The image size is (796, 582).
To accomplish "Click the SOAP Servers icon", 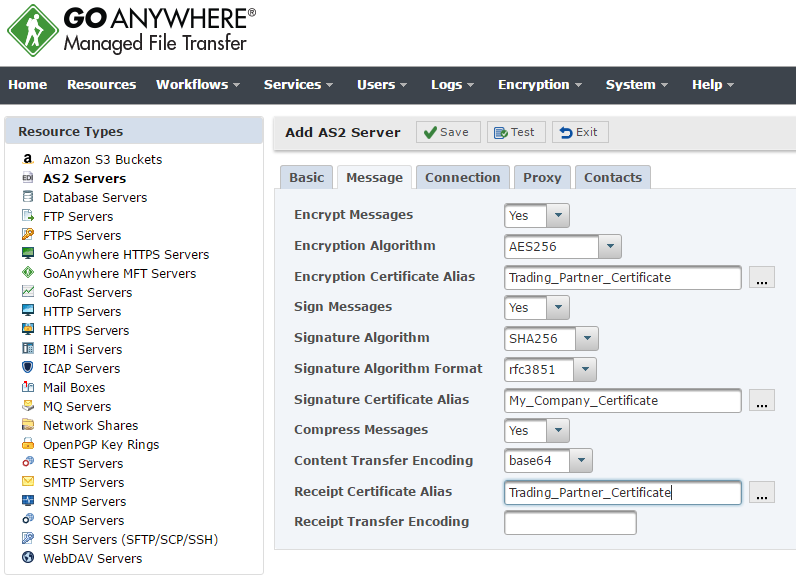I will 28,520.
